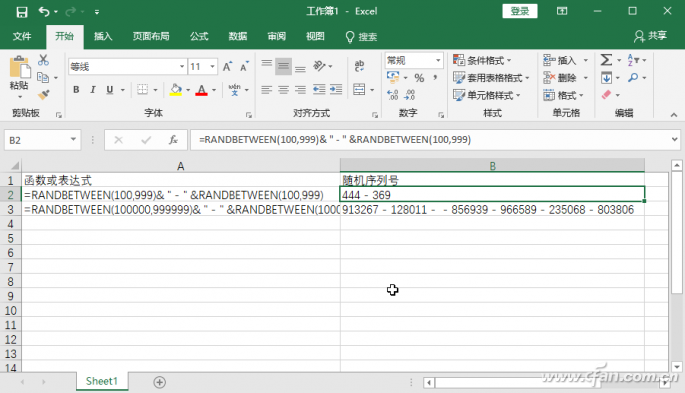The image size is (685, 393).
Task: Apply percent style format
Action: coord(419,78)
